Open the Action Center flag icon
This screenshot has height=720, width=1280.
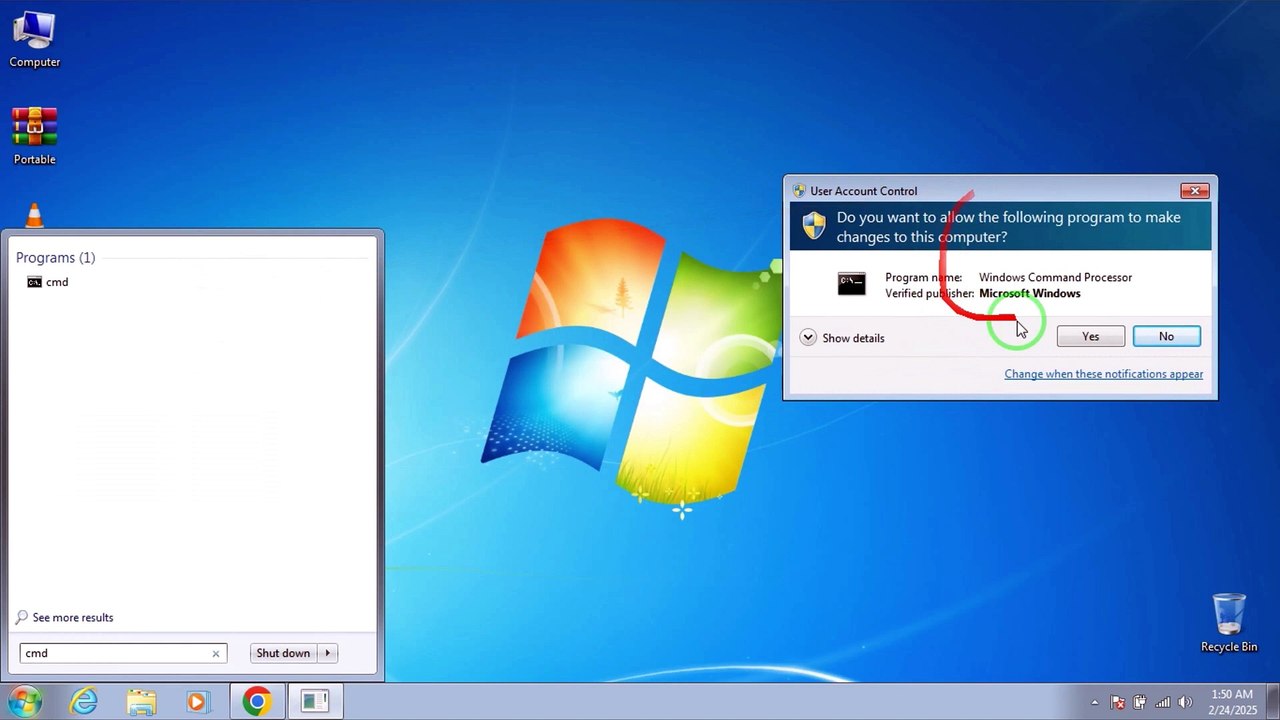[x=1118, y=702]
